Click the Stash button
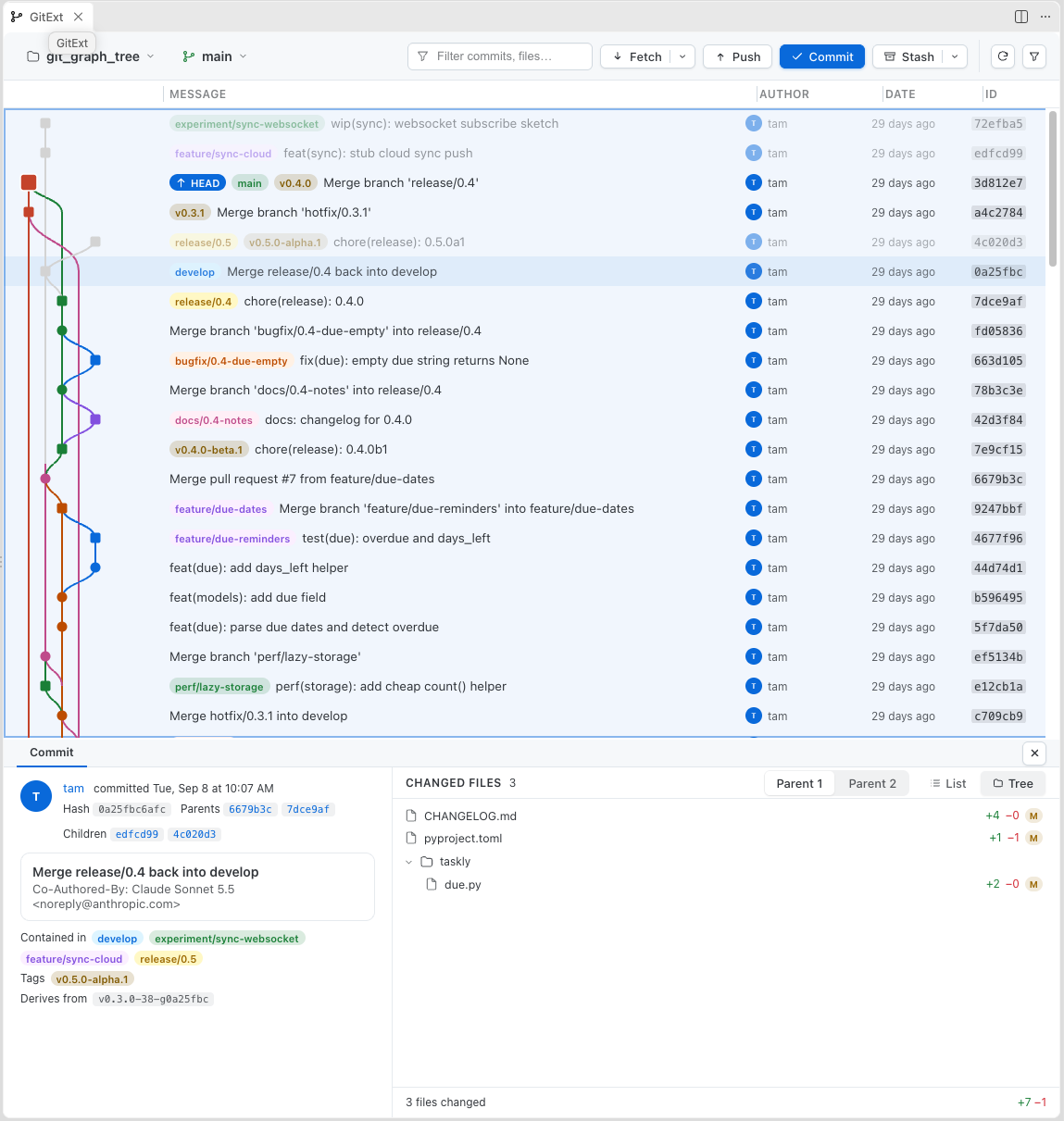1064x1121 pixels. tap(908, 56)
